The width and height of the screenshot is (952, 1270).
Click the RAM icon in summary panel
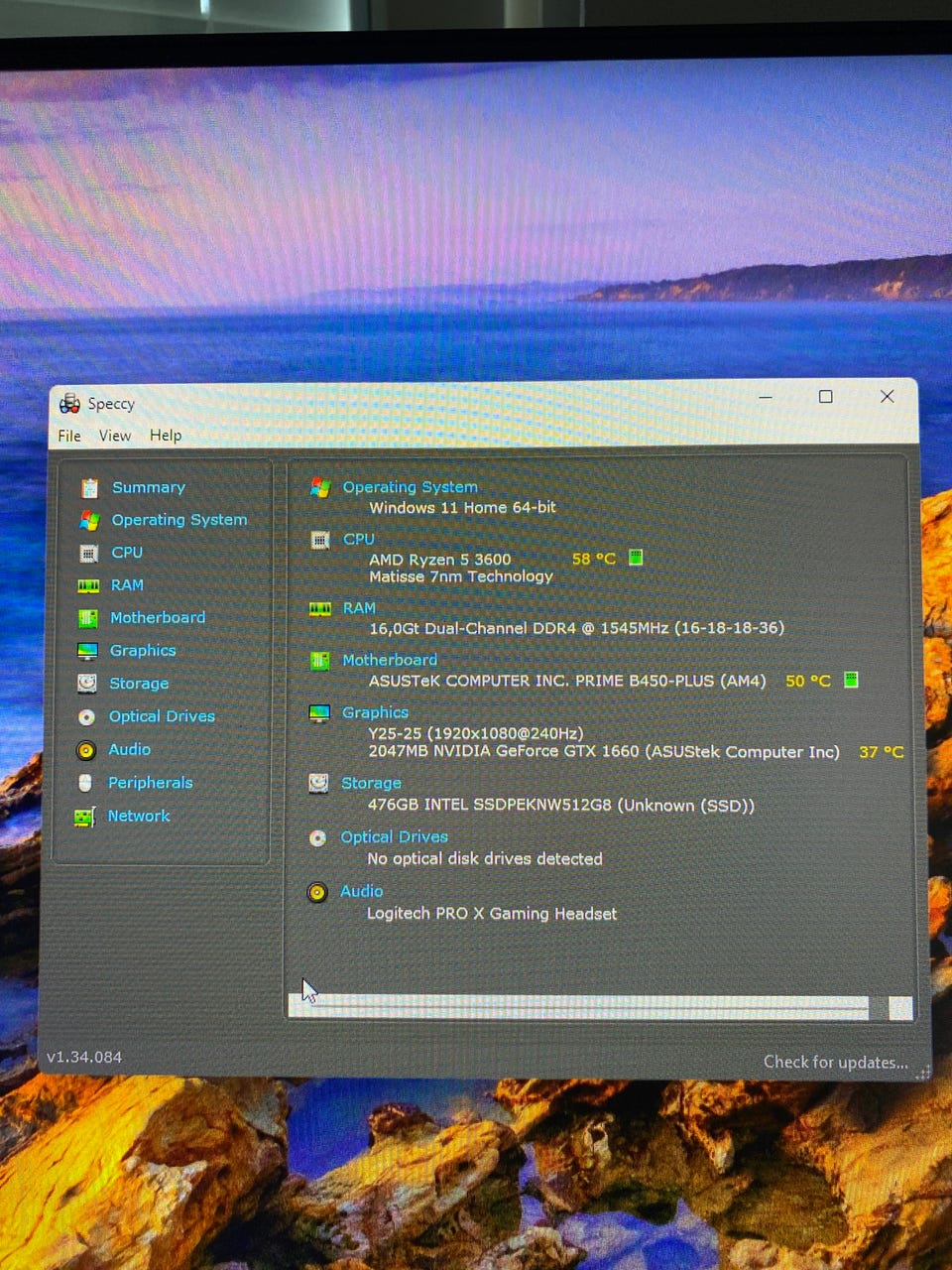[x=320, y=608]
